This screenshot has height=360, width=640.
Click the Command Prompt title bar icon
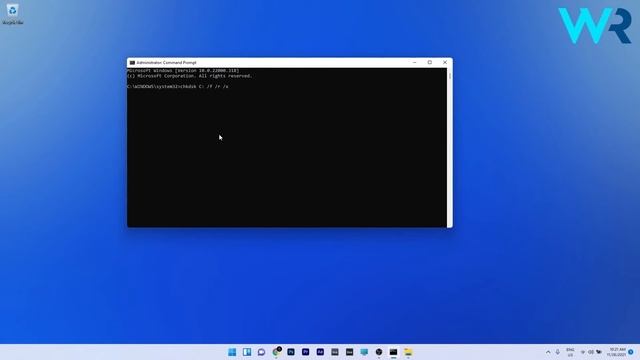click(x=132, y=63)
